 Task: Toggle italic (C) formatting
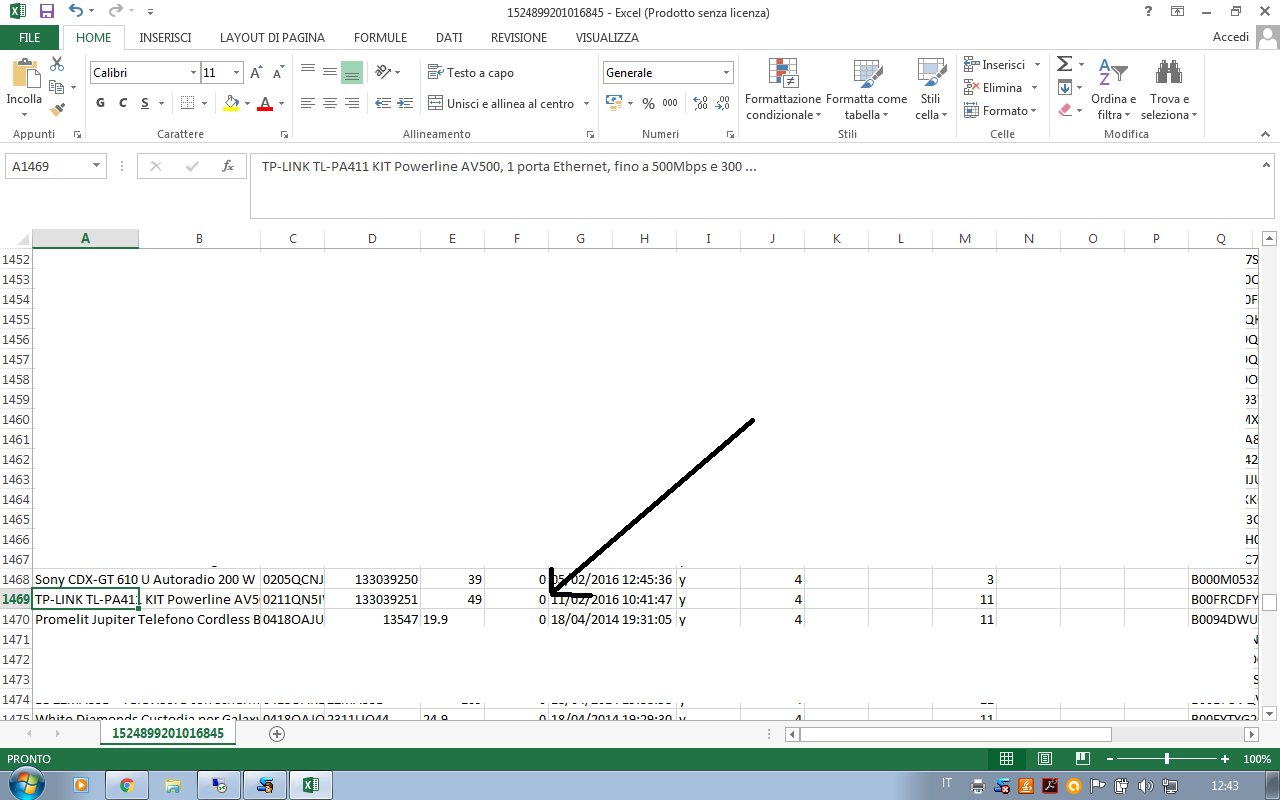(123, 103)
